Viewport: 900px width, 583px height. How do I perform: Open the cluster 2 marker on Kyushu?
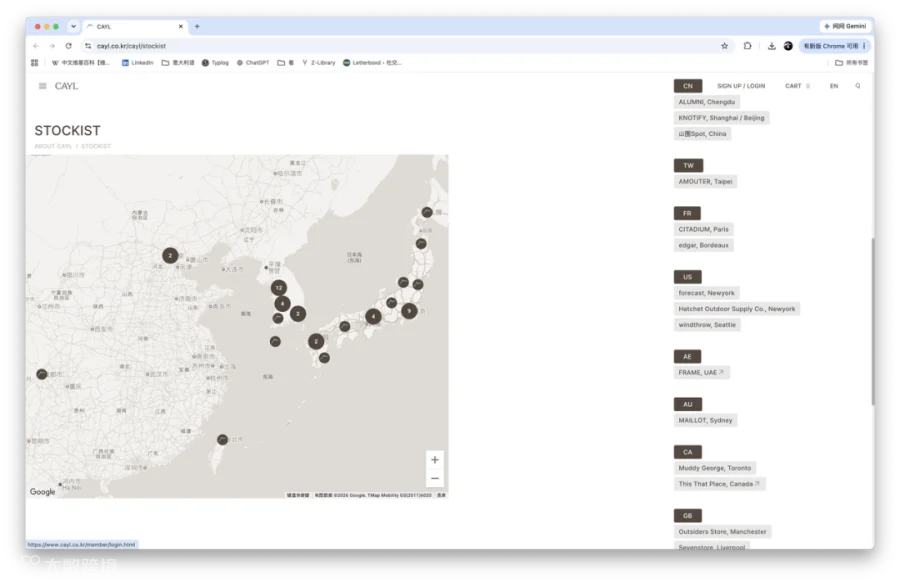point(316,341)
